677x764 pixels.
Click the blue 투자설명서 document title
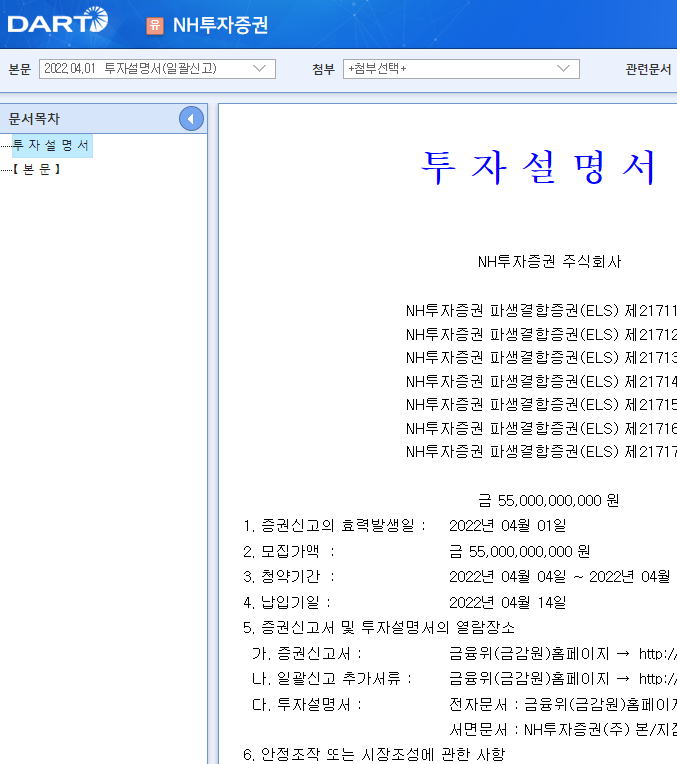538,167
